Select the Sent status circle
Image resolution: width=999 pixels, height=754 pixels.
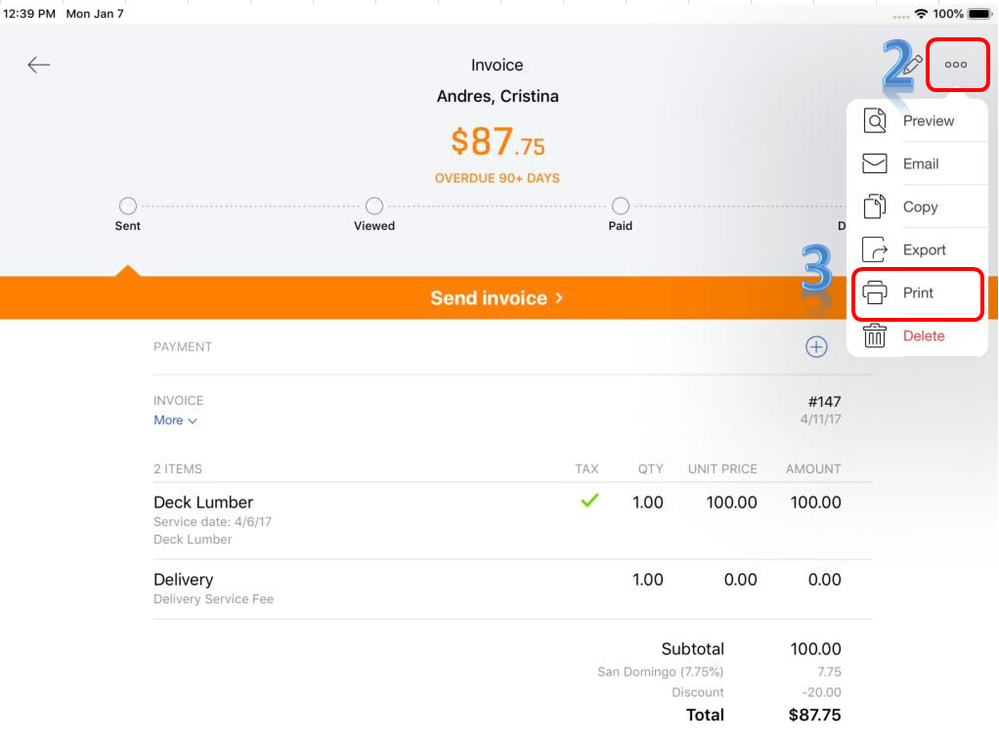click(127, 206)
